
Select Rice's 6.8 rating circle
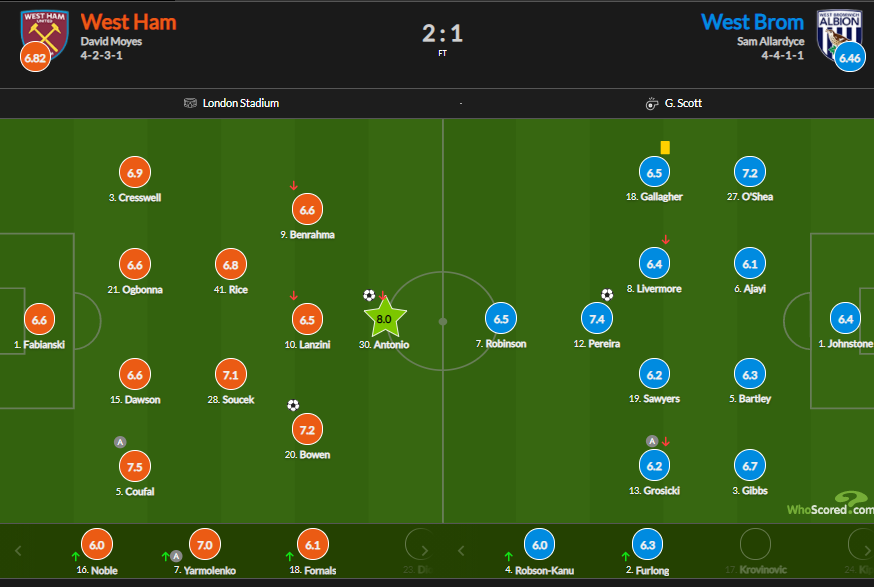coord(231,266)
